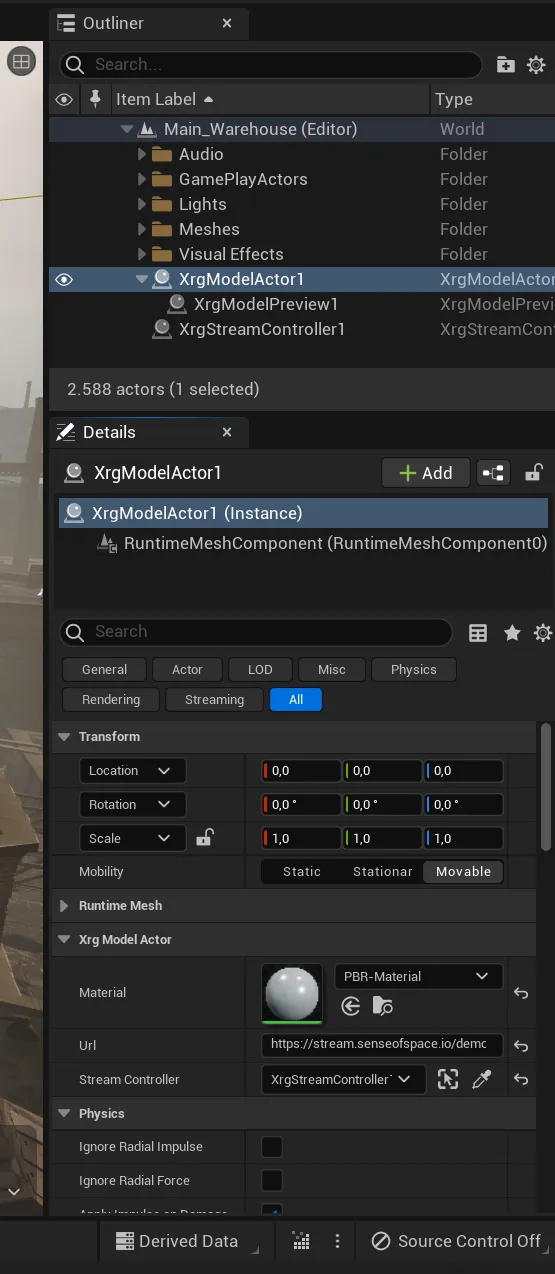The width and height of the screenshot is (555, 1274).
Task: Click the Rotation Z value field
Action: 463,805
